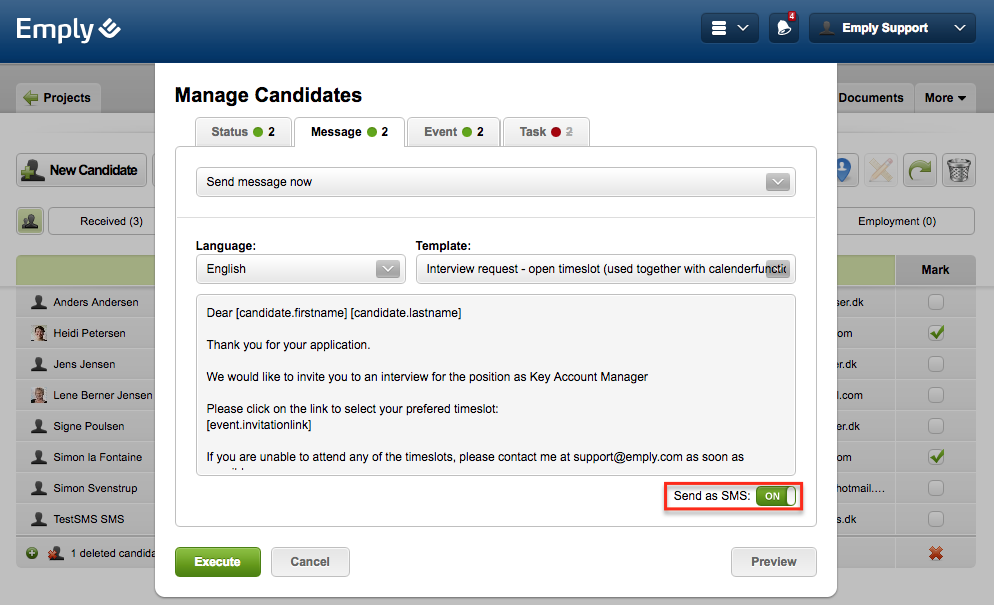Open the notifications bell with the badge
The image size is (994, 605).
[784, 28]
